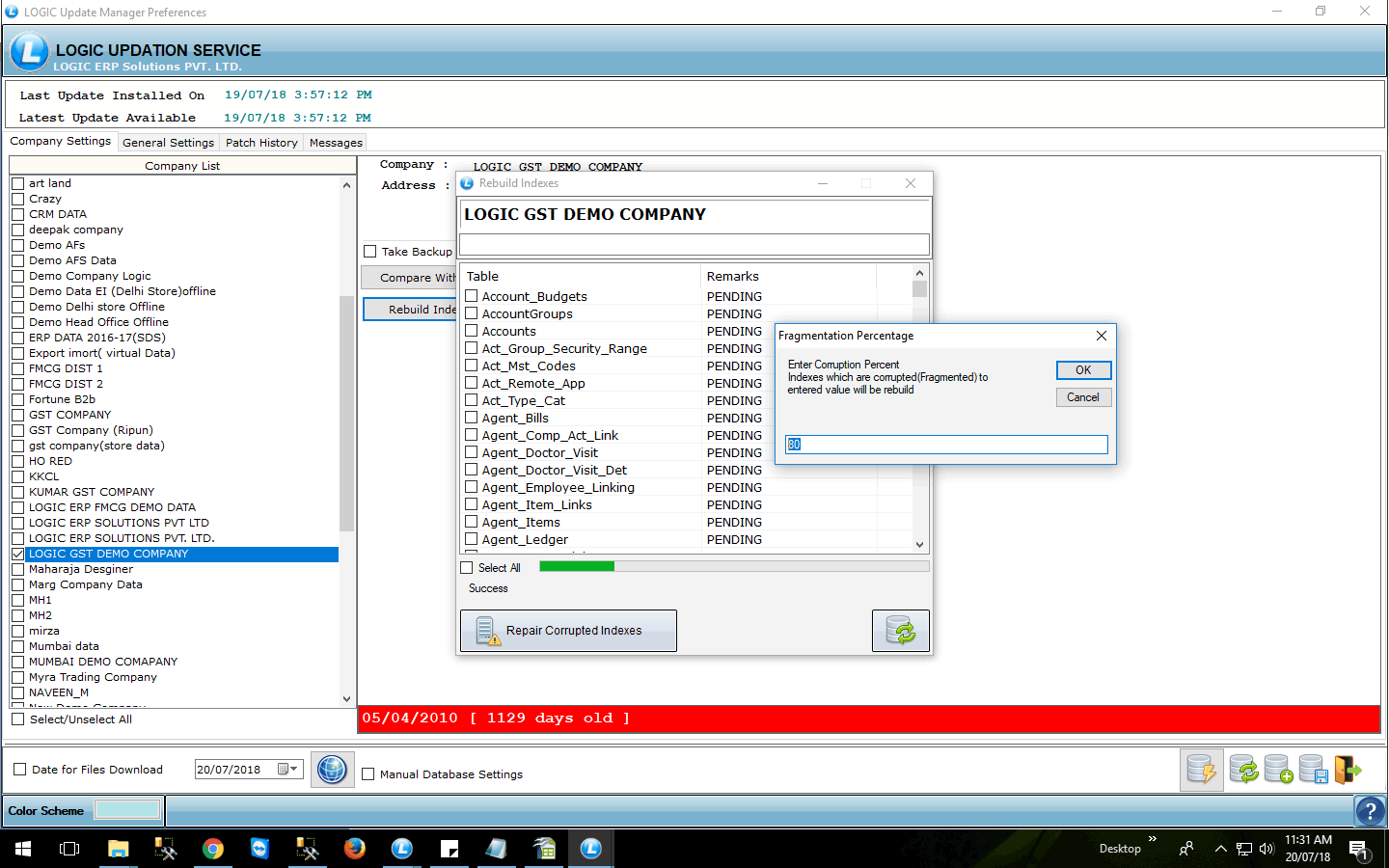
Task: Tick the Accounts table row checkbox
Action: click(x=472, y=331)
